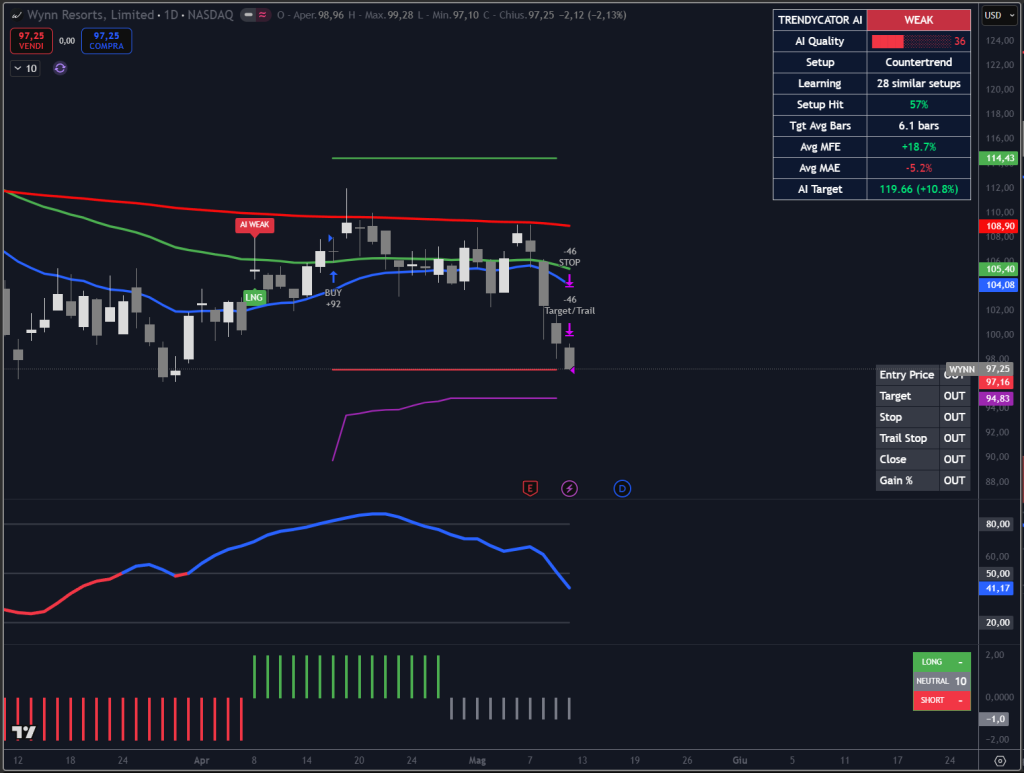The width and height of the screenshot is (1024, 773).
Task: Click the OUT value beside Stop
Action: click(x=954, y=417)
